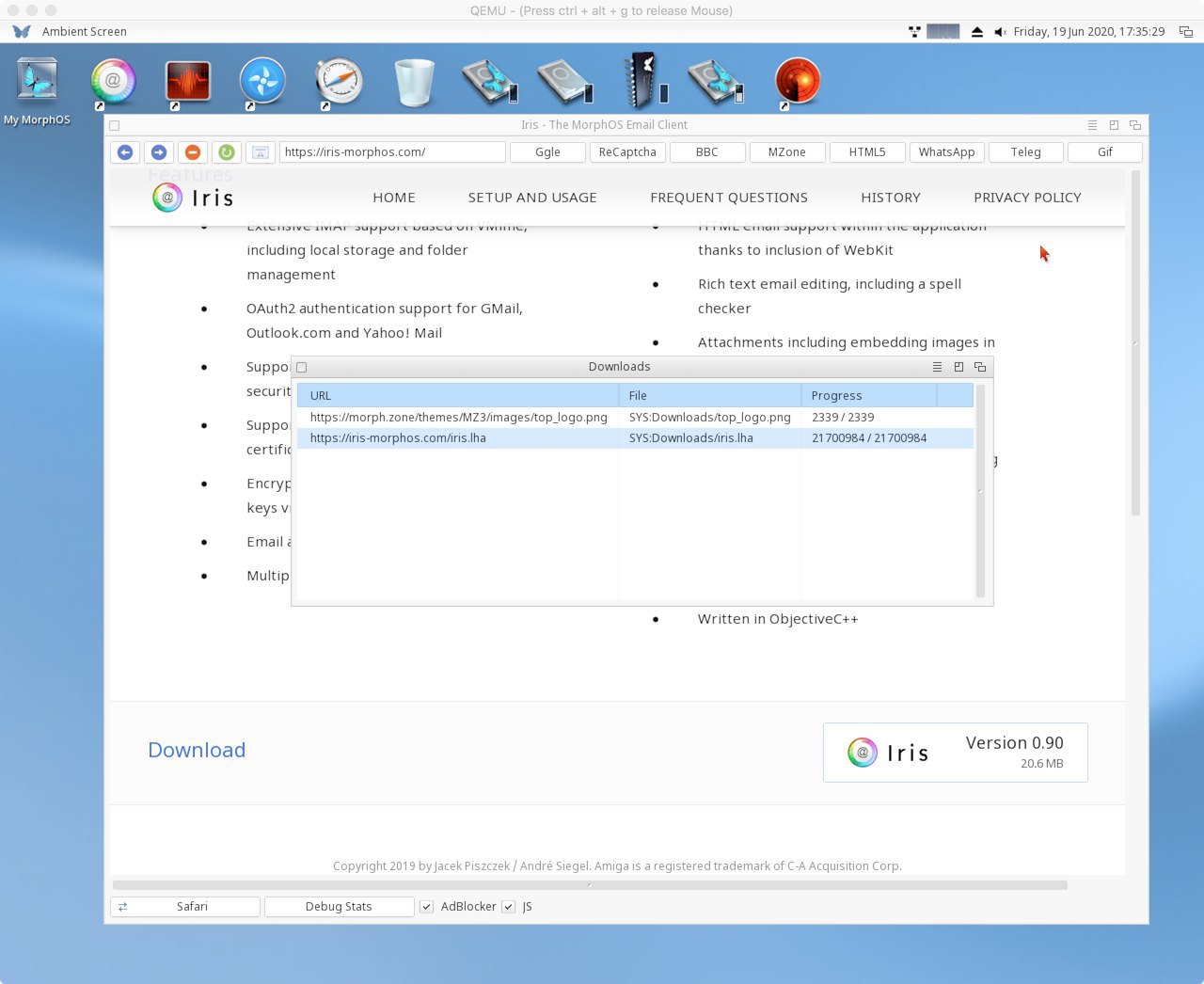Click the CPU load graph in menu bar
This screenshot has height=984, width=1204.
tap(943, 32)
